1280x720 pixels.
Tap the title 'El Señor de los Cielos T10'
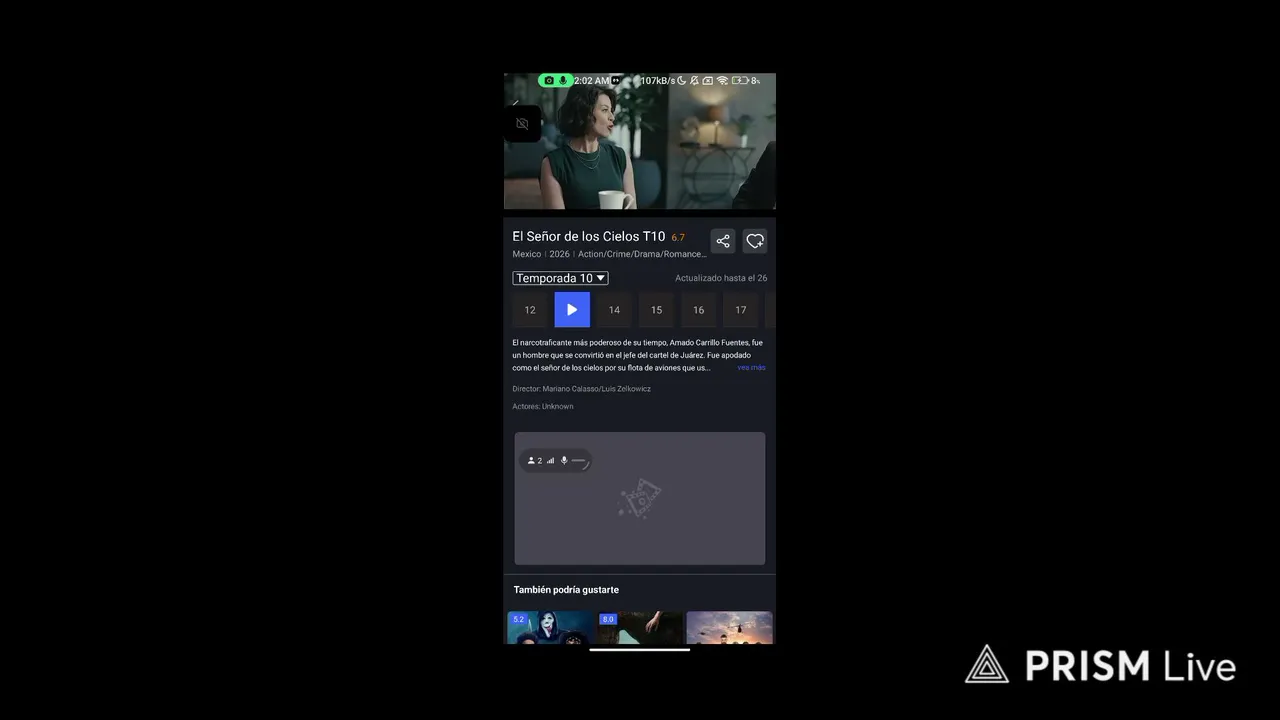589,237
